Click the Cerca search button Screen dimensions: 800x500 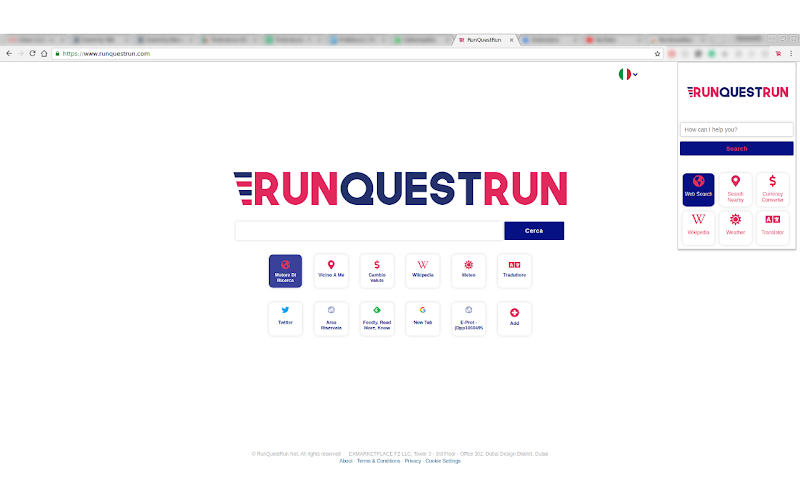[534, 231]
